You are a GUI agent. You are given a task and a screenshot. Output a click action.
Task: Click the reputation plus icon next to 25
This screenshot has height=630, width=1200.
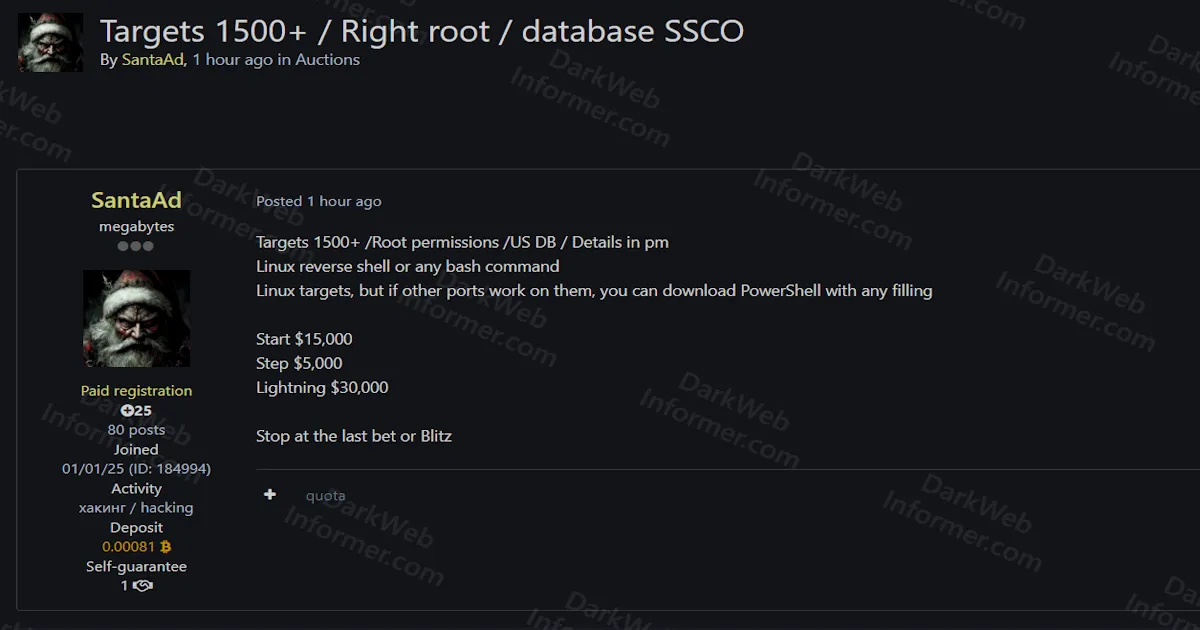pyautogui.click(x=129, y=410)
